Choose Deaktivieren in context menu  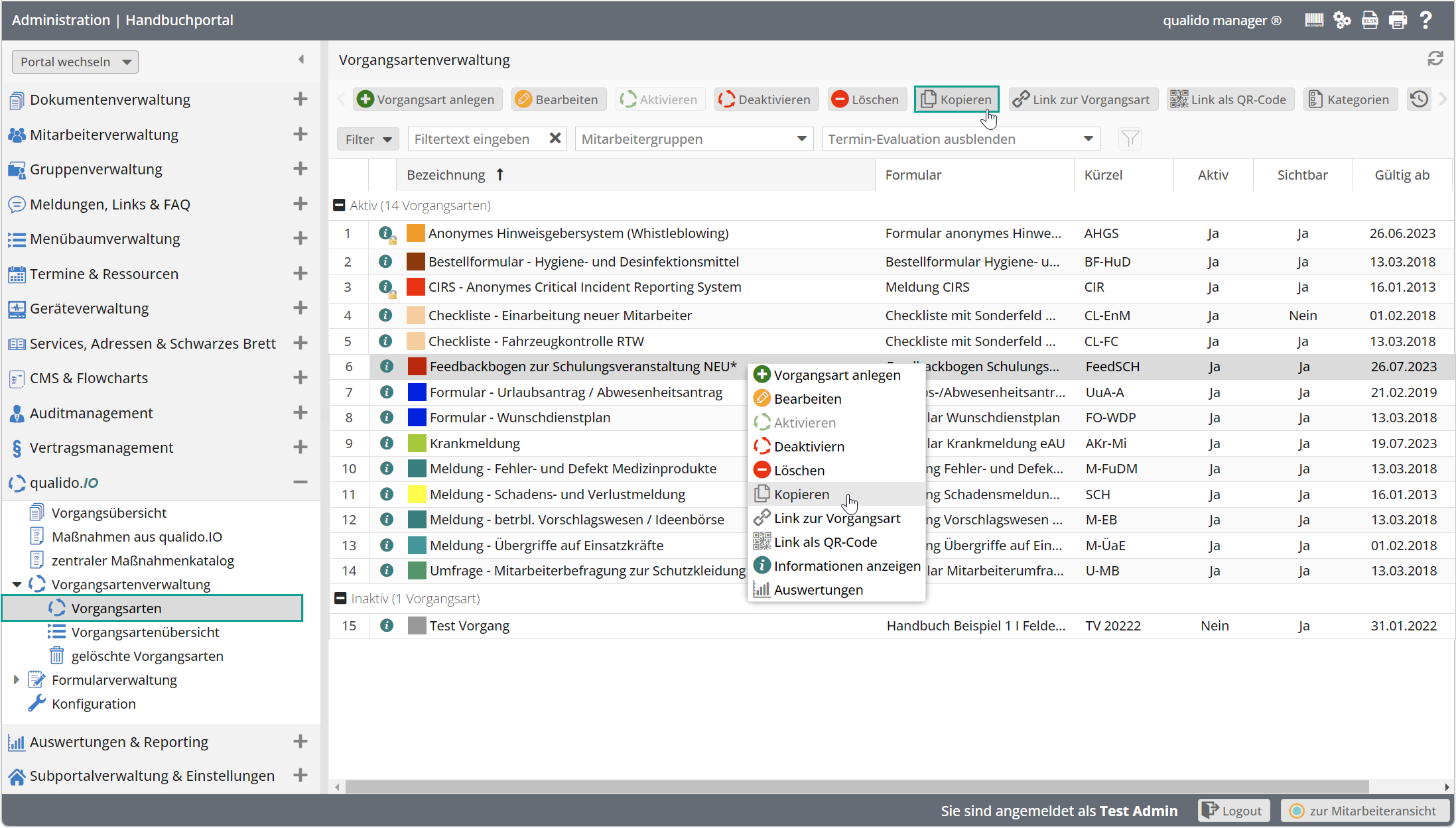(836, 446)
